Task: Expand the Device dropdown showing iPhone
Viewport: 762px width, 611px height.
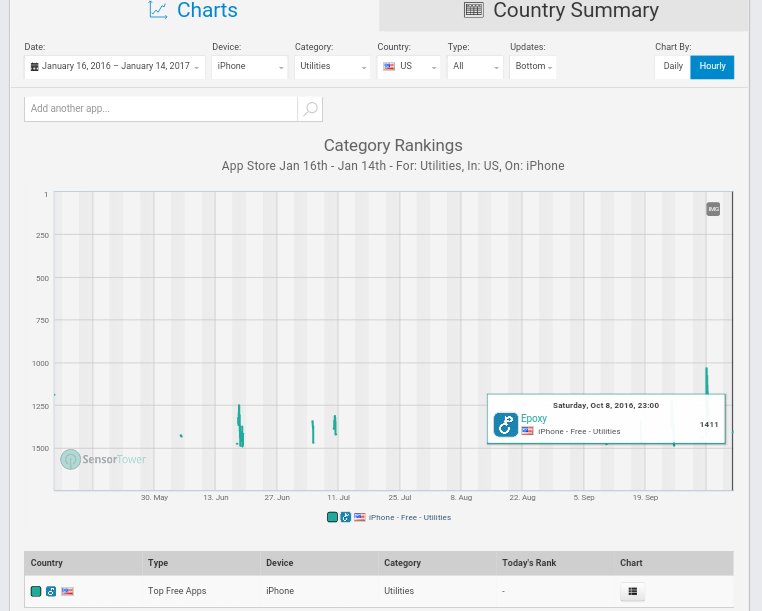Action: (249, 67)
